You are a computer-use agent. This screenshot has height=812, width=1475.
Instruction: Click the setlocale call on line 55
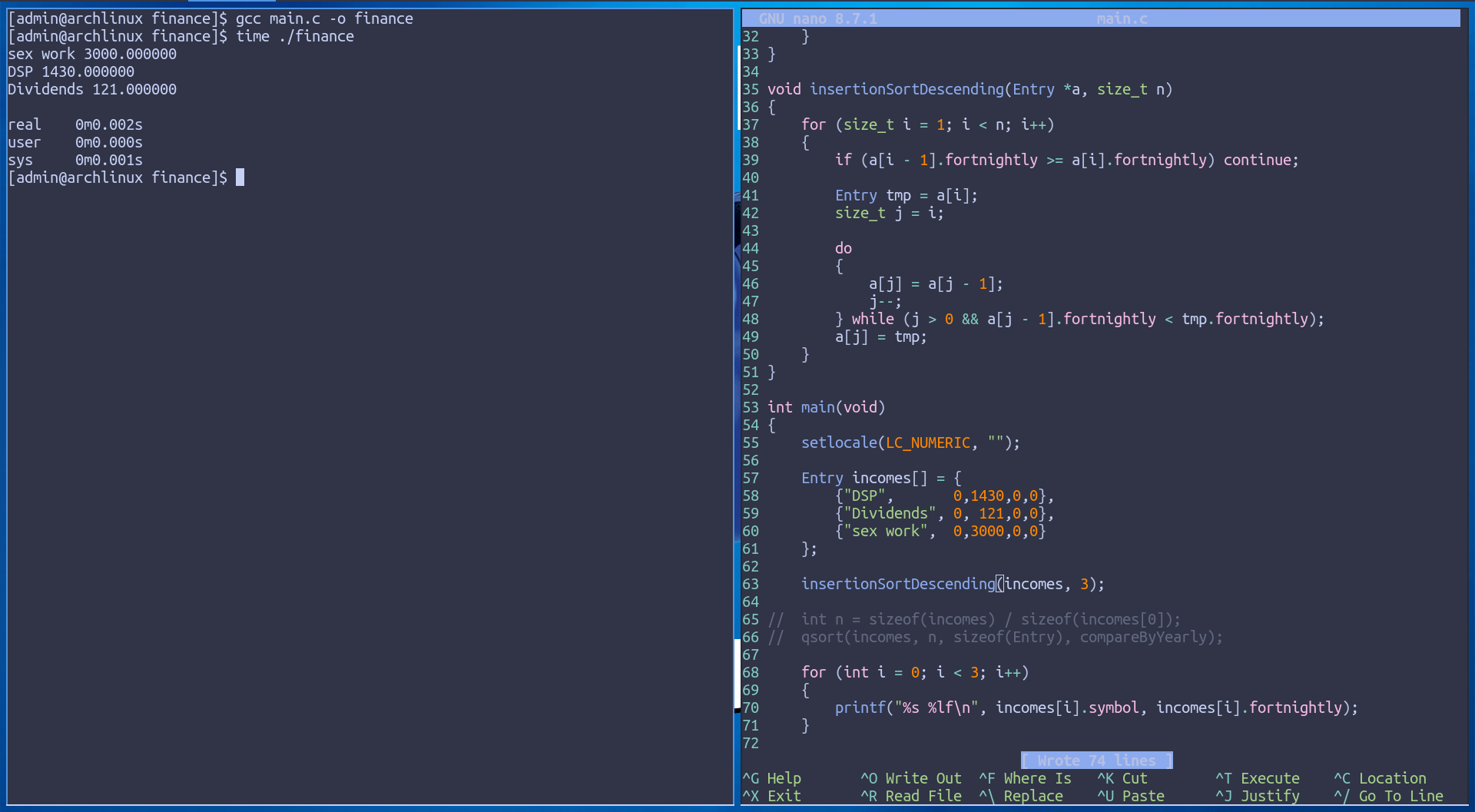point(911,442)
